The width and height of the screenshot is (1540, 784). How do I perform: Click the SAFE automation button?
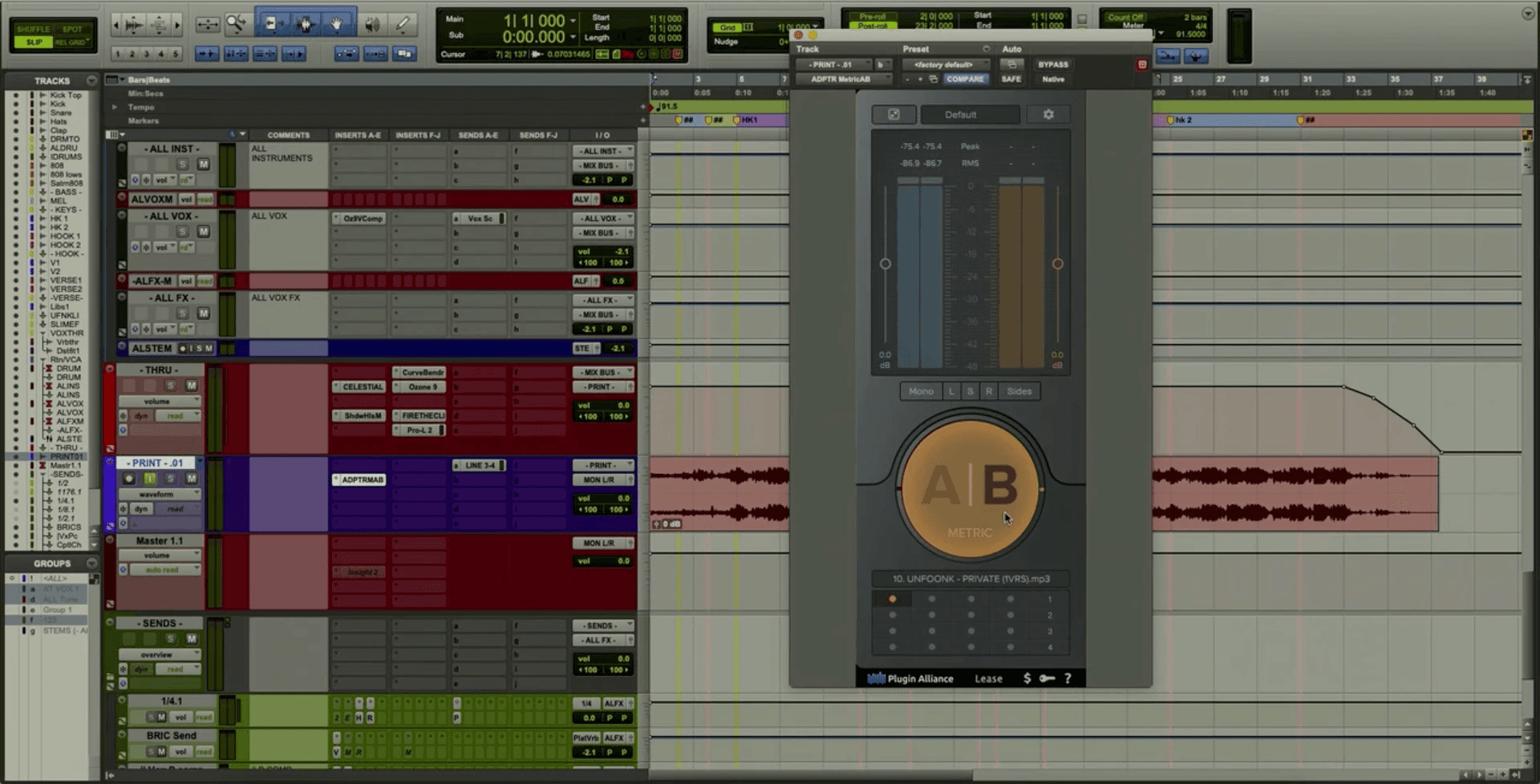pyautogui.click(x=1011, y=79)
